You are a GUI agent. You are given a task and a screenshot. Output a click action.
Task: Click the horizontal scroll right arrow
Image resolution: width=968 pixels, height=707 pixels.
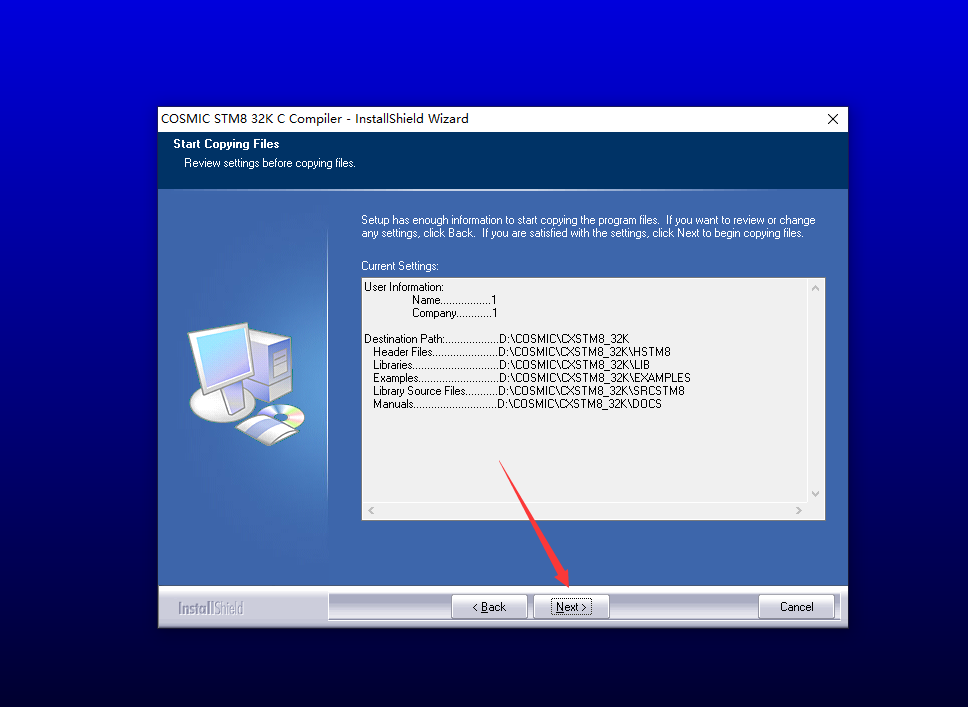(x=799, y=510)
